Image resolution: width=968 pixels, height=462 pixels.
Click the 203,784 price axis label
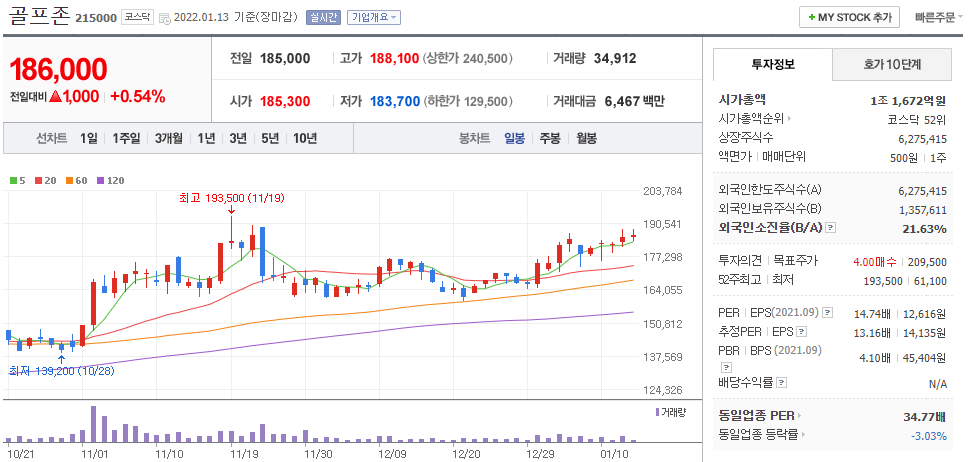(x=664, y=191)
